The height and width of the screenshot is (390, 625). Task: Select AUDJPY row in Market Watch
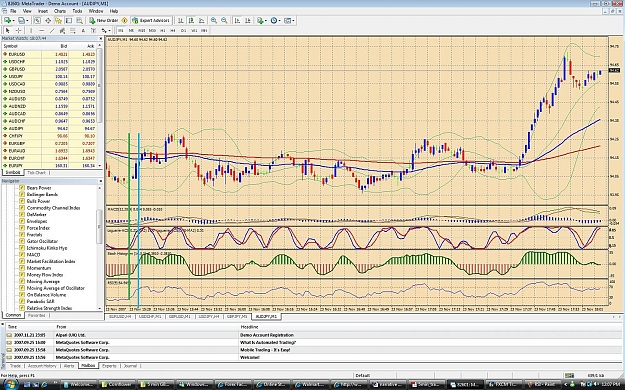click(x=50, y=128)
